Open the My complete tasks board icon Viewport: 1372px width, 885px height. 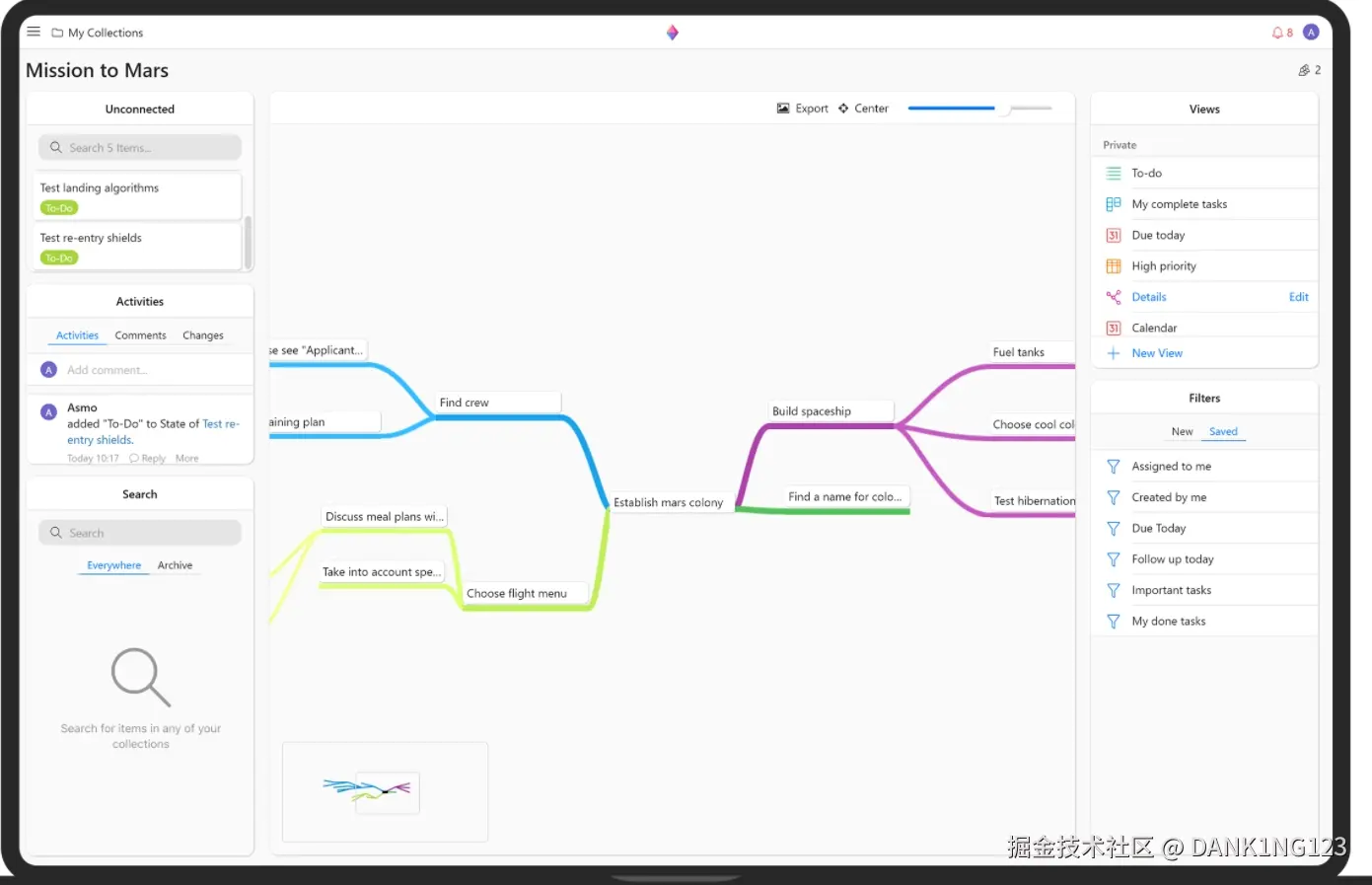click(1113, 203)
